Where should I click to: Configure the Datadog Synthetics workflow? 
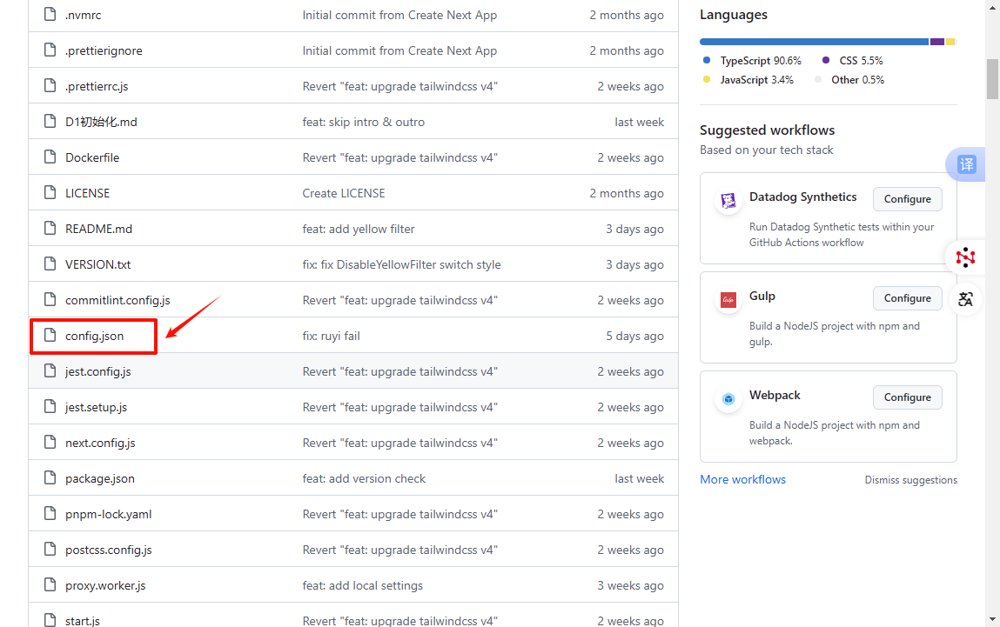(907, 199)
